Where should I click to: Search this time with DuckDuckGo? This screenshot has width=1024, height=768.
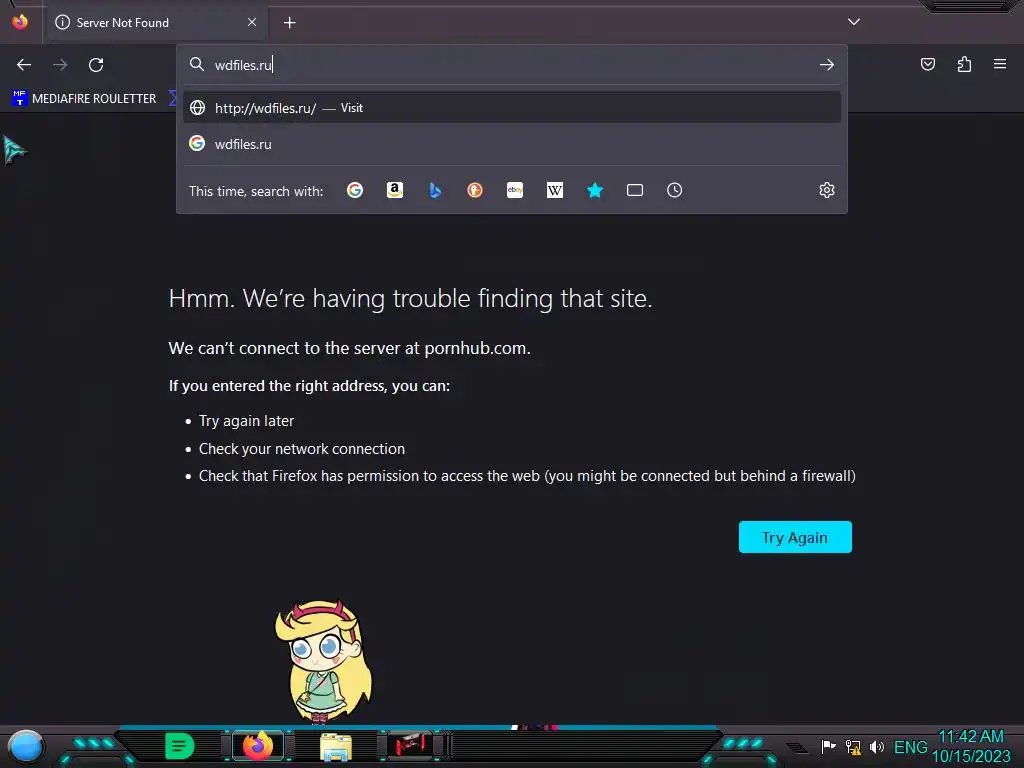pos(475,190)
